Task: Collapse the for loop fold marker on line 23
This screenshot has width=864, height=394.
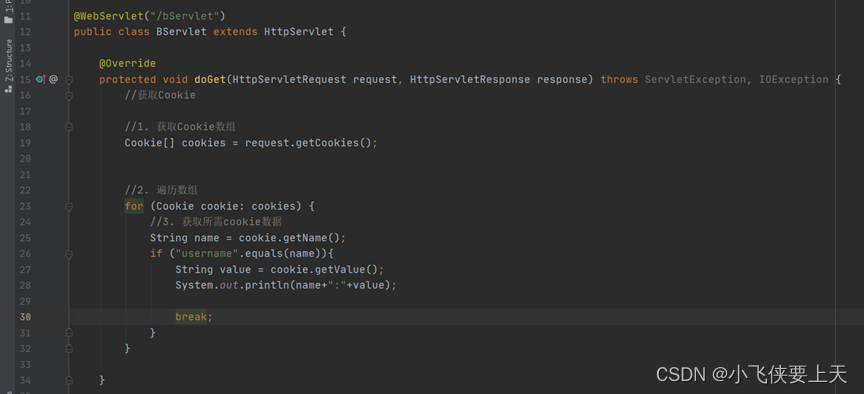Action: (69, 207)
